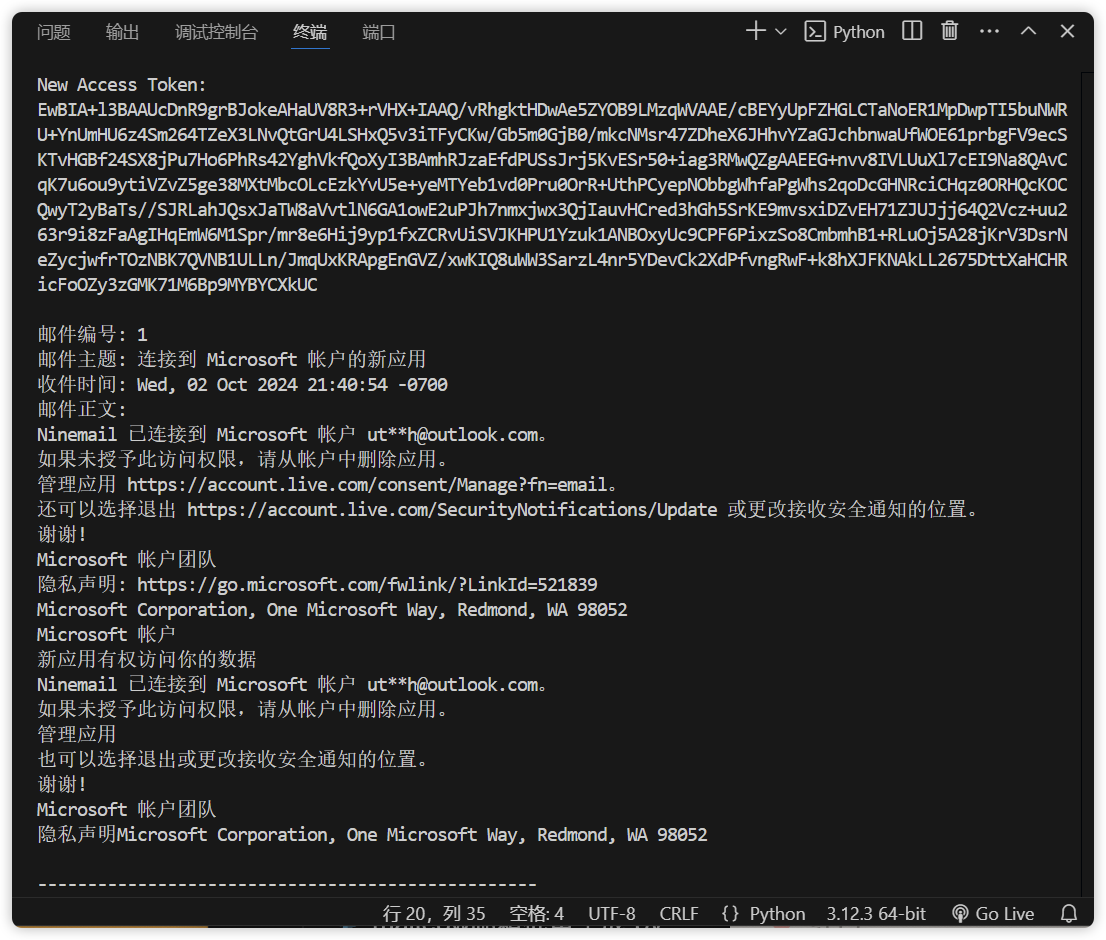Maximize panel size with chevron up
The height and width of the screenshot is (940, 1106).
coord(1028,32)
